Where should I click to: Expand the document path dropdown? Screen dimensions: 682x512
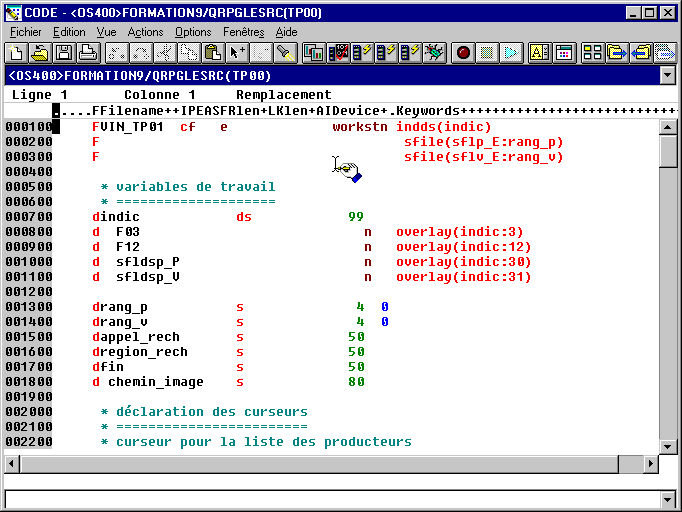coord(668,75)
